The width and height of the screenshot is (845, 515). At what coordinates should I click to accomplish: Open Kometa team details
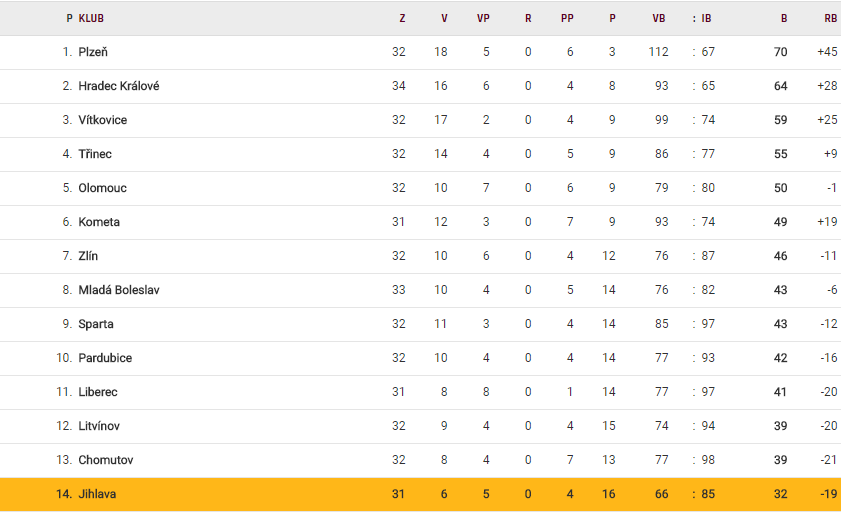pos(99,222)
